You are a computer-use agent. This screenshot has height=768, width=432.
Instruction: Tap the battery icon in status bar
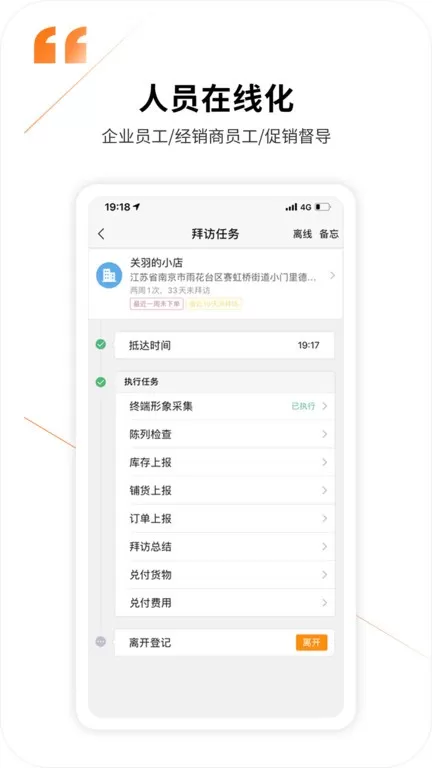coord(323,207)
